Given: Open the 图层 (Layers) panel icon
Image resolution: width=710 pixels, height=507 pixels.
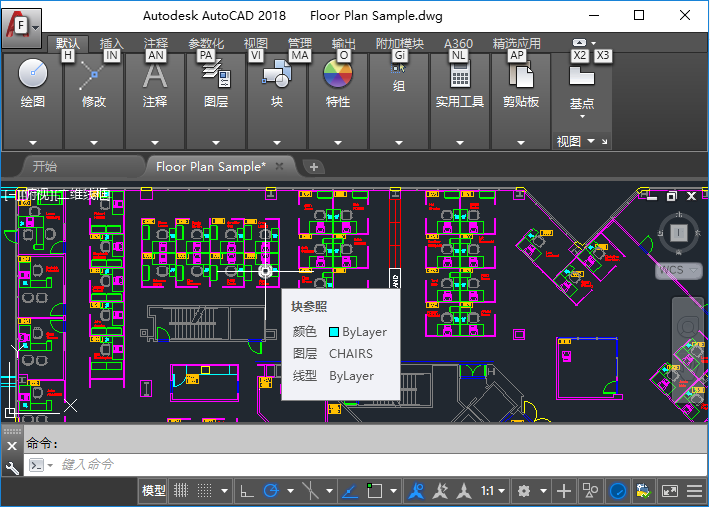Looking at the screenshot, I should pyautogui.click(x=216, y=75).
